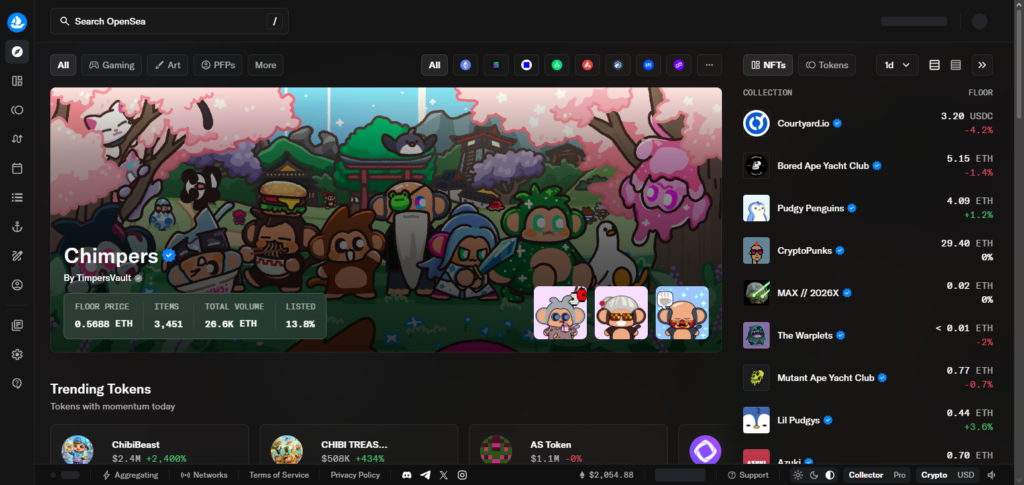Open the 1d timeframe dropdown
Viewport: 1024px width, 485px height.
(896, 65)
